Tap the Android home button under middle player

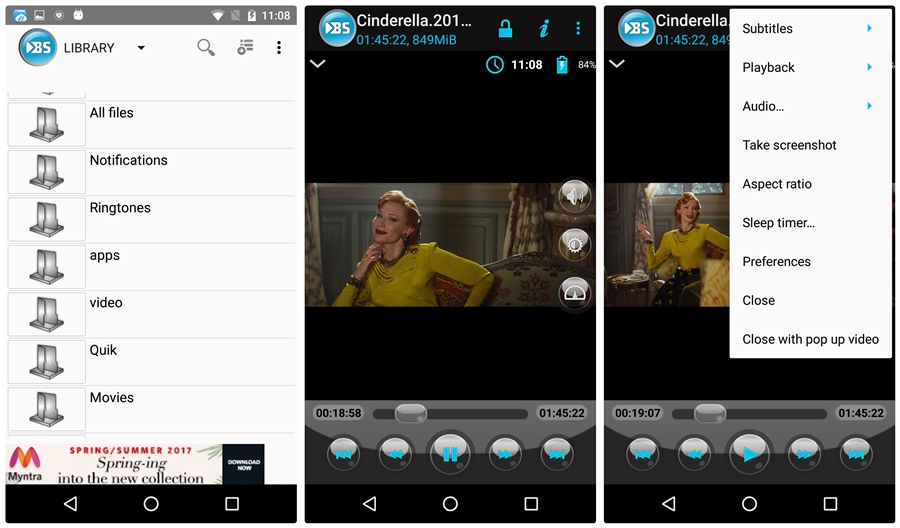[x=451, y=504]
